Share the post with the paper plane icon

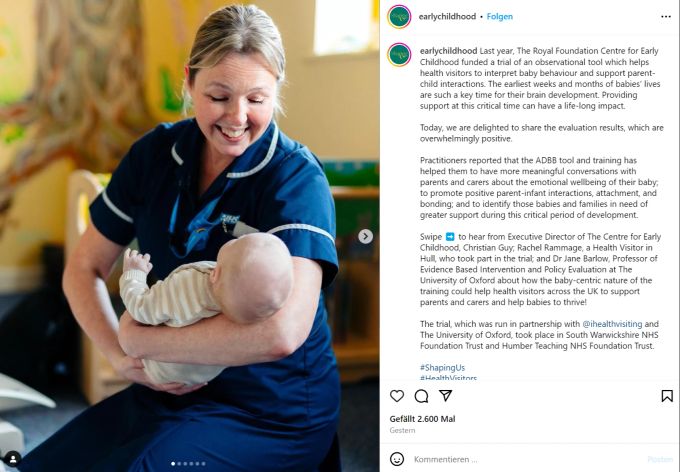point(446,395)
